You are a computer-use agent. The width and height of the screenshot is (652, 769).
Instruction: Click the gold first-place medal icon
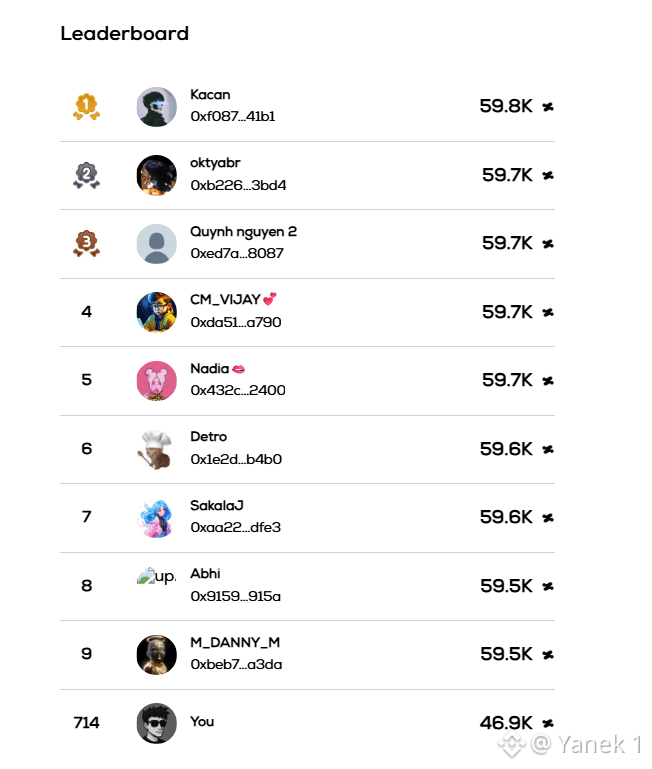point(86,106)
